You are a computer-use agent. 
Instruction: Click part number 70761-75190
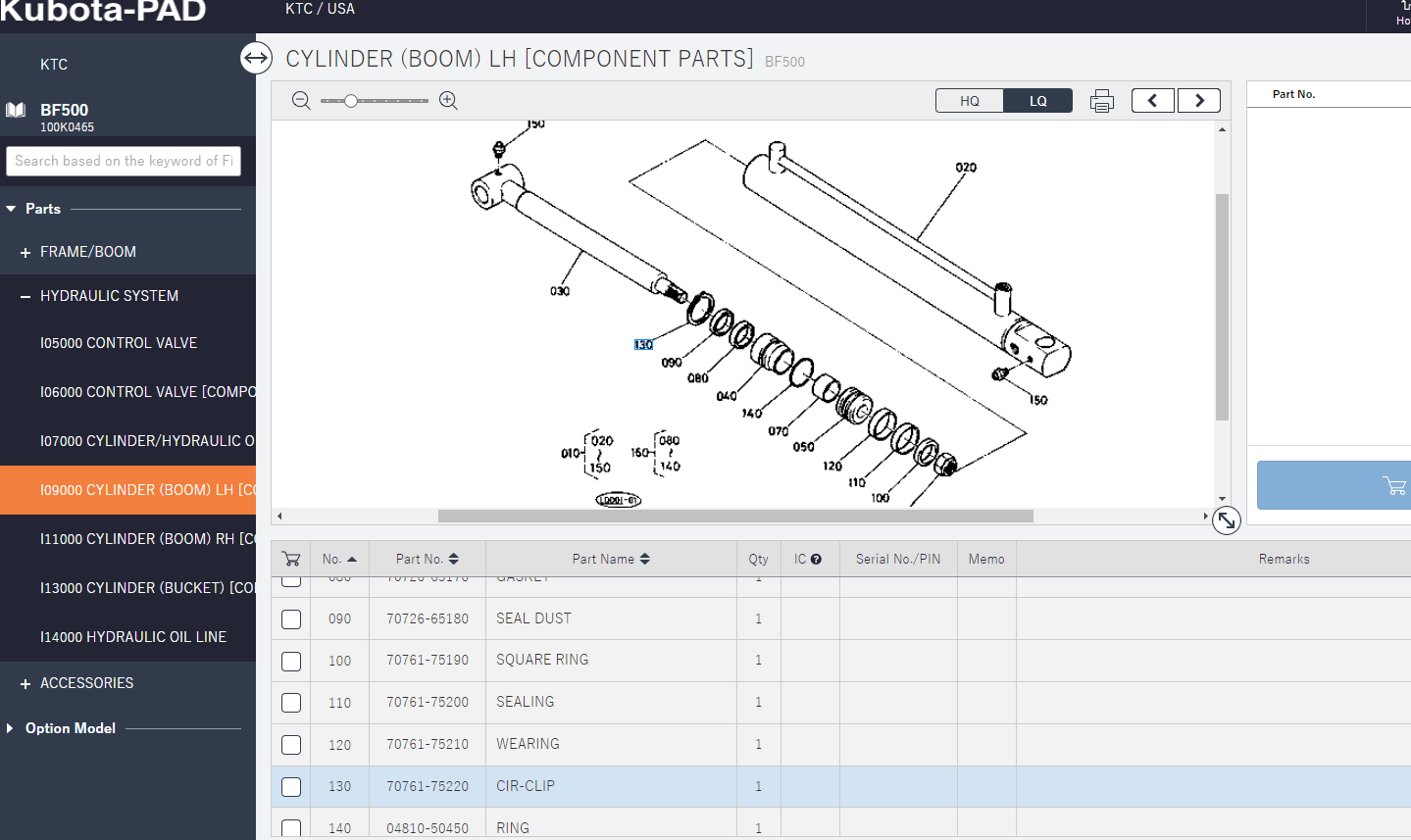pos(428,661)
